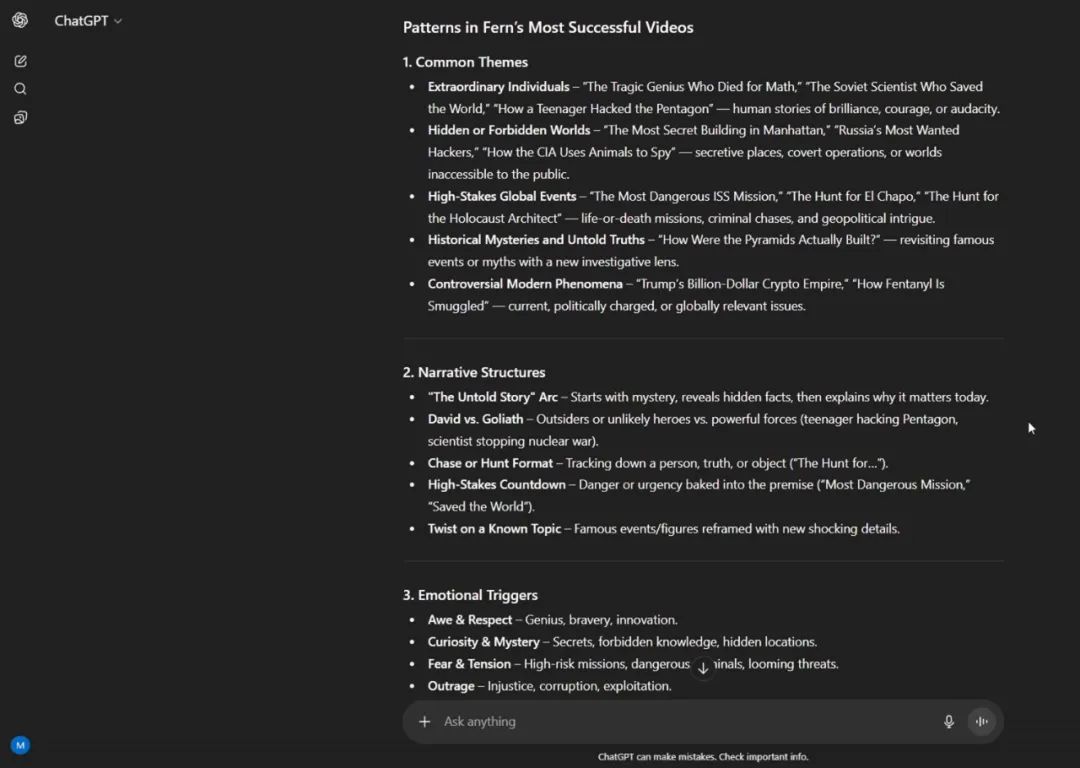1080x768 pixels.
Task: Open the library images icon in sidebar
Action: point(21,118)
